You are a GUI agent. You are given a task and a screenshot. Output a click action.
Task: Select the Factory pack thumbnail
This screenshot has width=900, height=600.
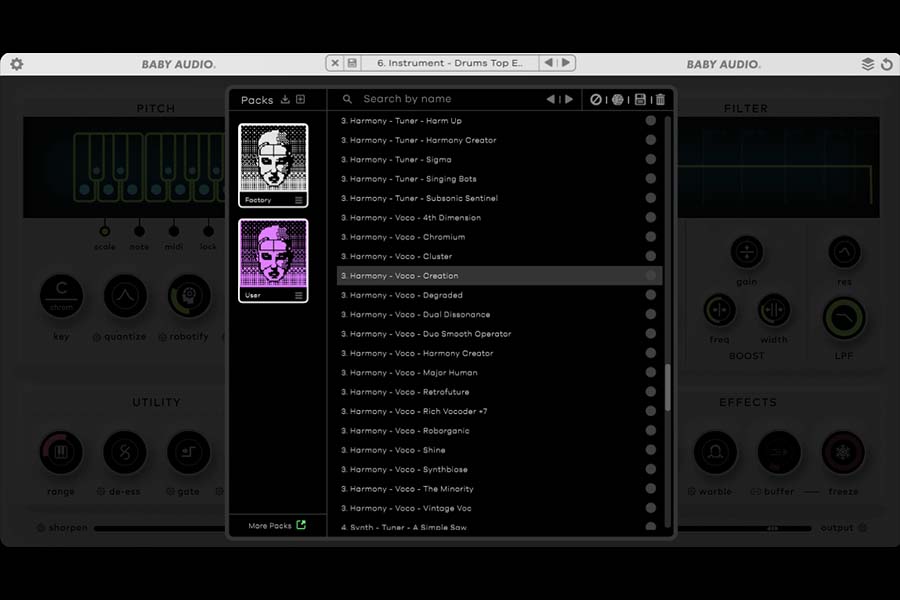[x=273, y=158]
